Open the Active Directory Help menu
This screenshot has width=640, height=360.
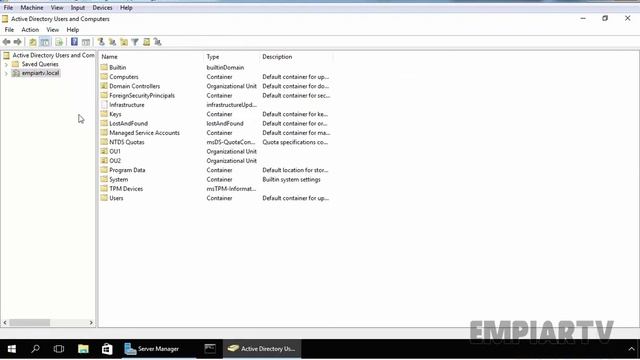click(x=73, y=30)
